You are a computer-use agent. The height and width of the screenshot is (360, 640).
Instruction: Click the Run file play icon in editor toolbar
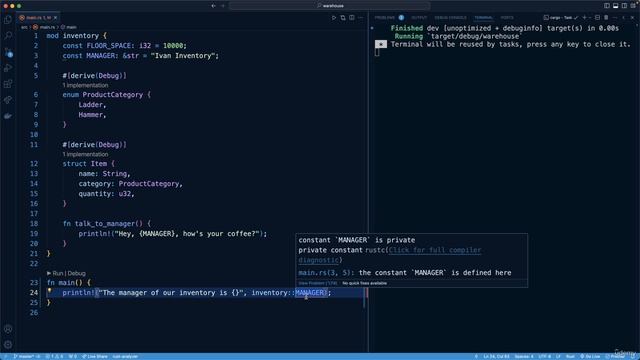[334, 18]
